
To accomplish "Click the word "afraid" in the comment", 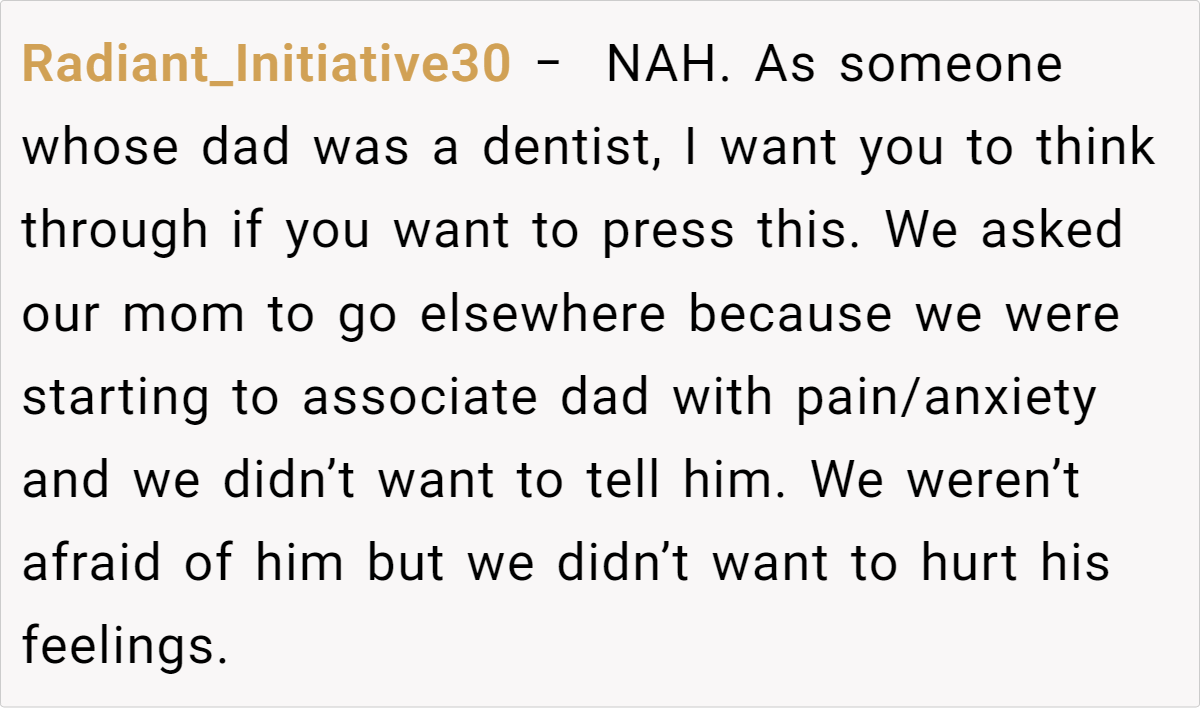I will [91, 564].
